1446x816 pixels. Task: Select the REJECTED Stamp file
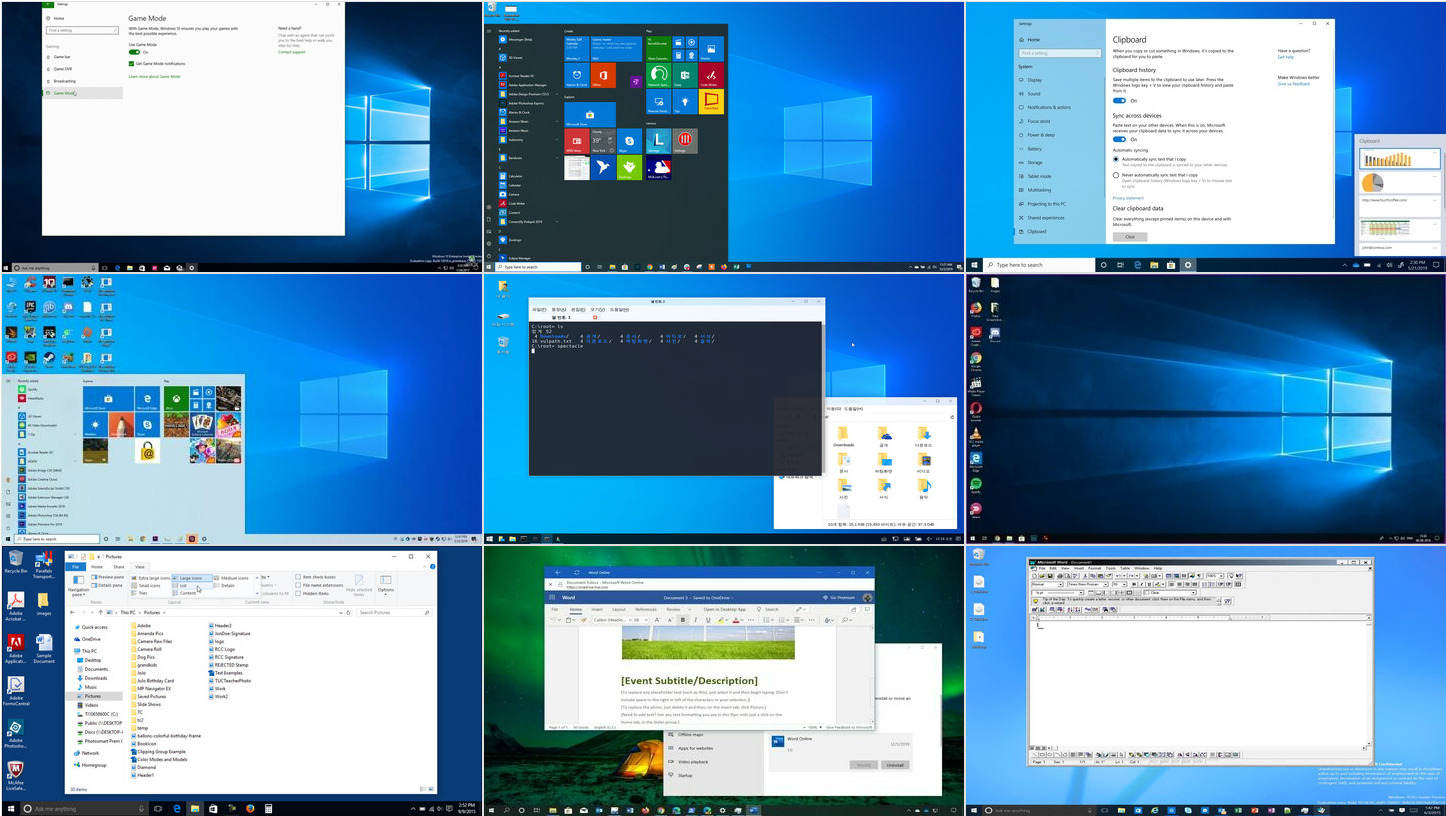[x=230, y=665]
